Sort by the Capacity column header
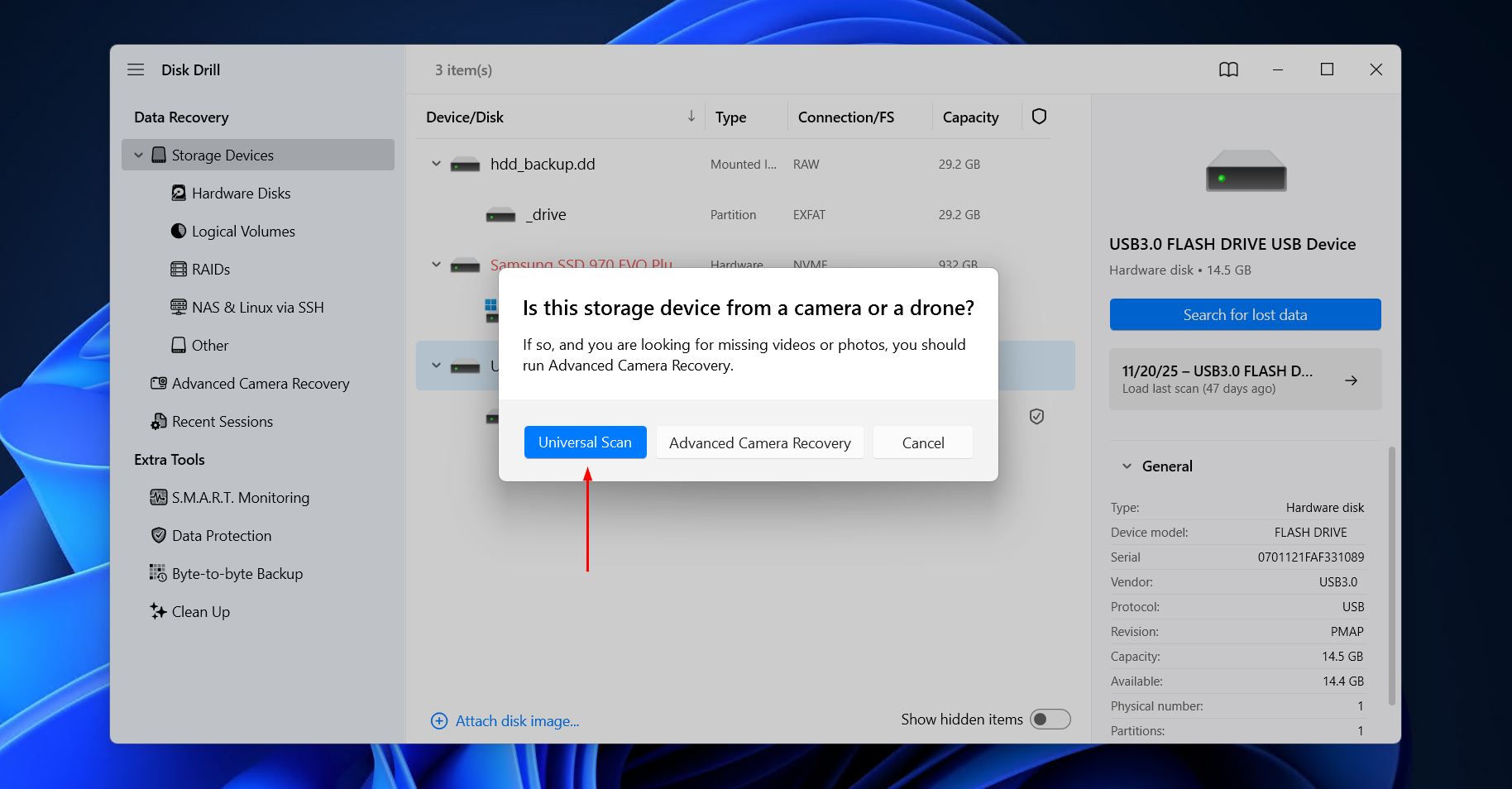Viewport: 1512px width, 789px height. (x=971, y=117)
